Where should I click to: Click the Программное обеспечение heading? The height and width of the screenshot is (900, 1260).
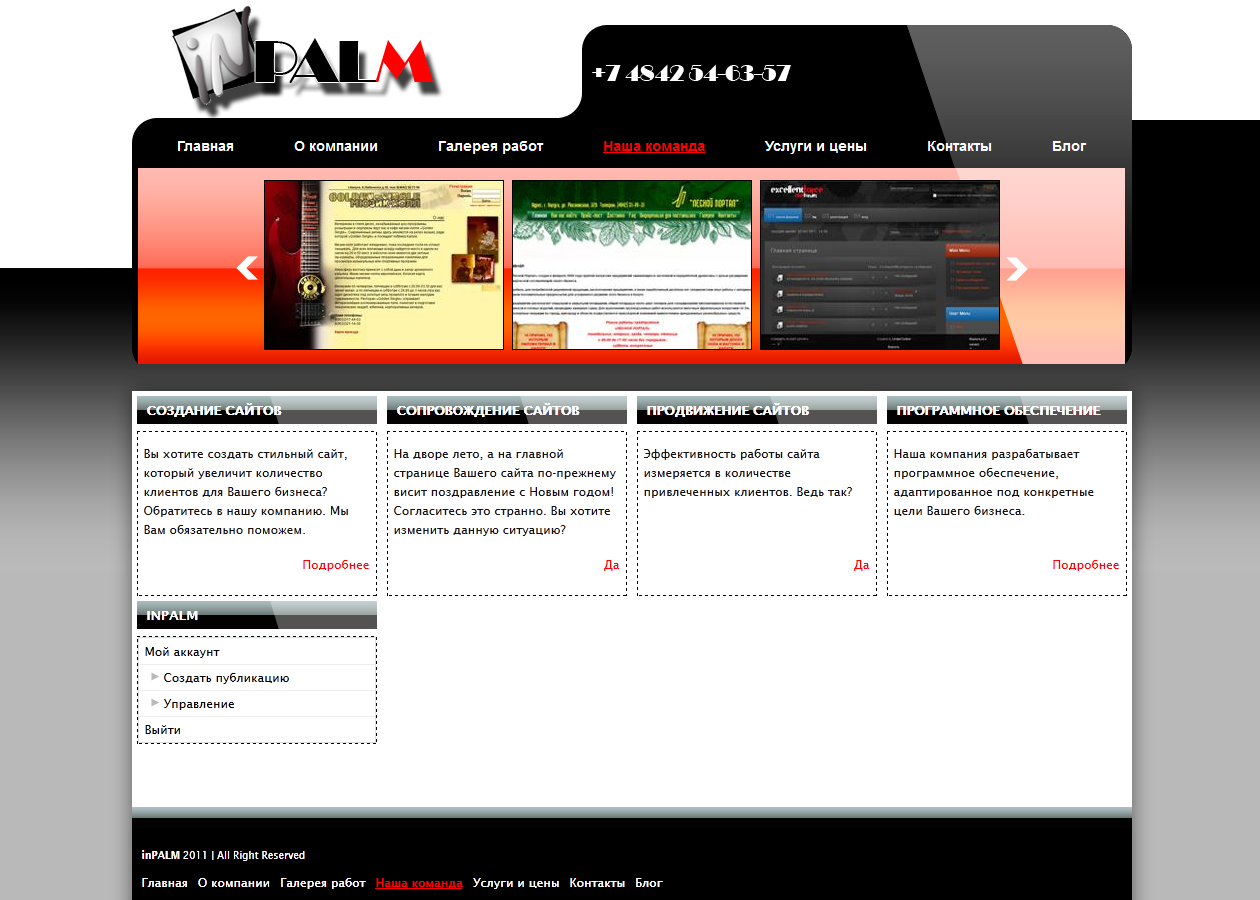(x=999, y=411)
